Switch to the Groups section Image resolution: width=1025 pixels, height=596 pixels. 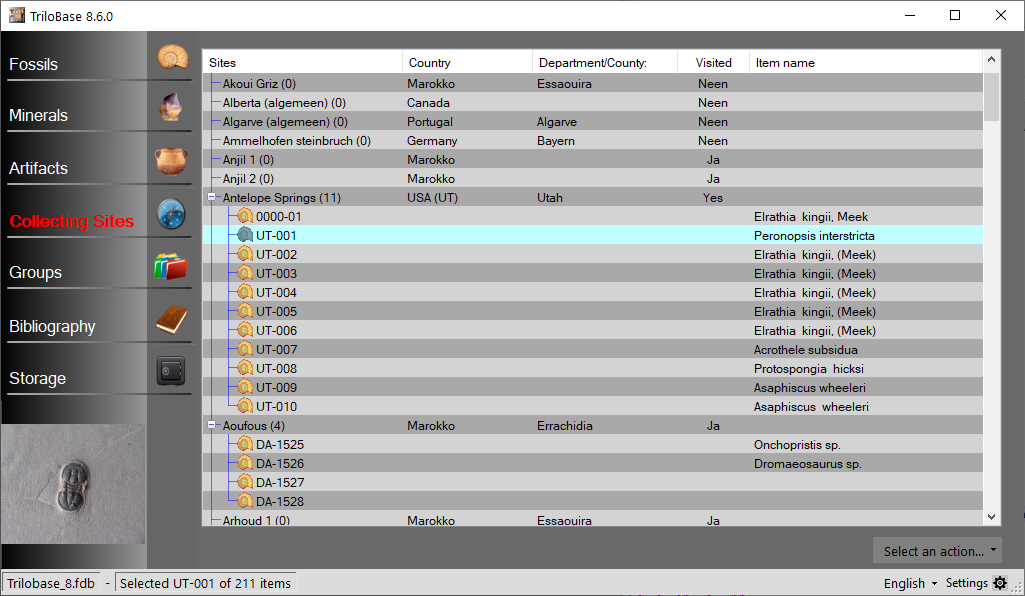pyautogui.click(x=35, y=273)
